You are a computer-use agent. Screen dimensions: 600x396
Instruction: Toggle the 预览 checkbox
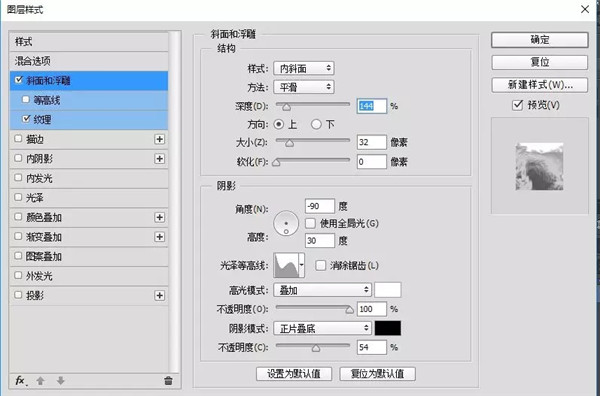point(517,105)
